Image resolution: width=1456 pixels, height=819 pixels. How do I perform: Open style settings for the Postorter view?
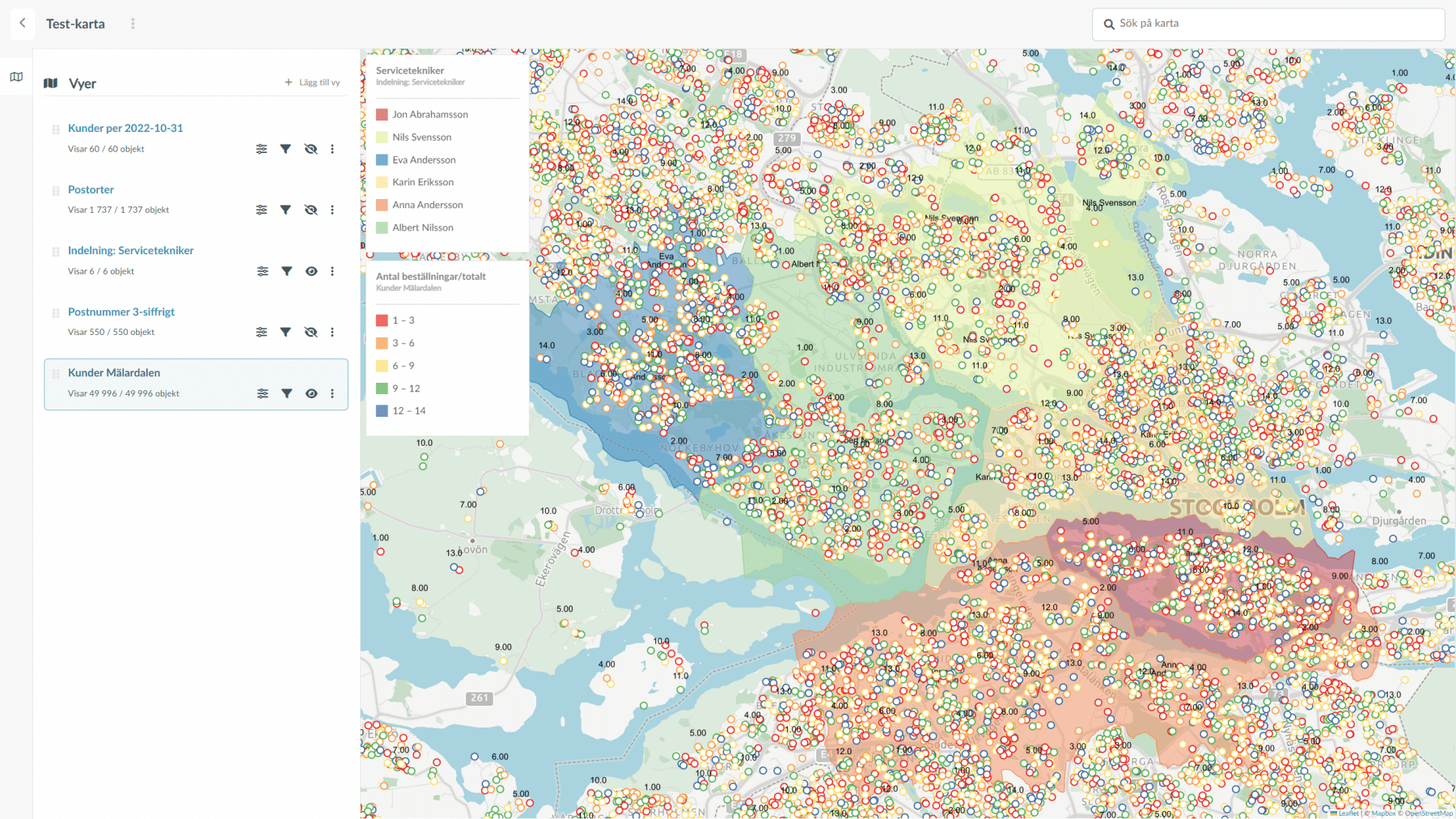pyautogui.click(x=261, y=210)
